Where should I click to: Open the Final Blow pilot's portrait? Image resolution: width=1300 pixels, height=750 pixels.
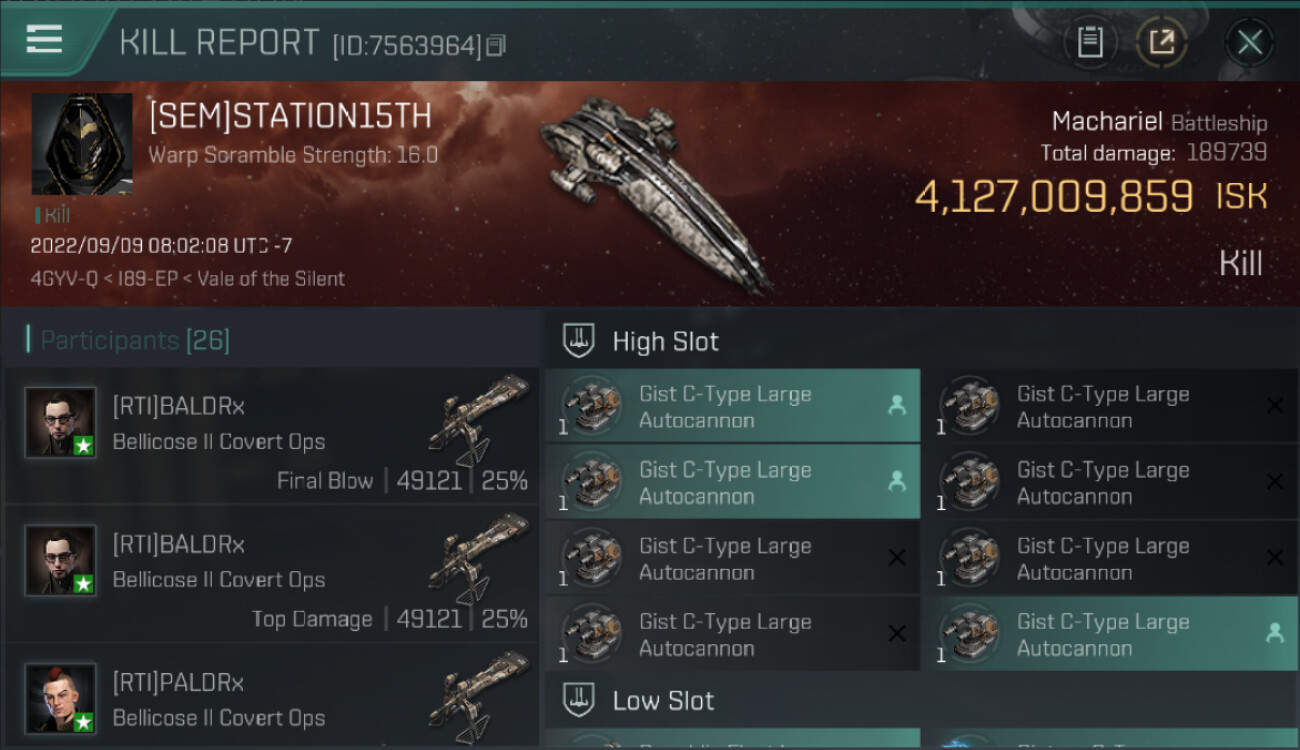pyautogui.click(x=61, y=422)
